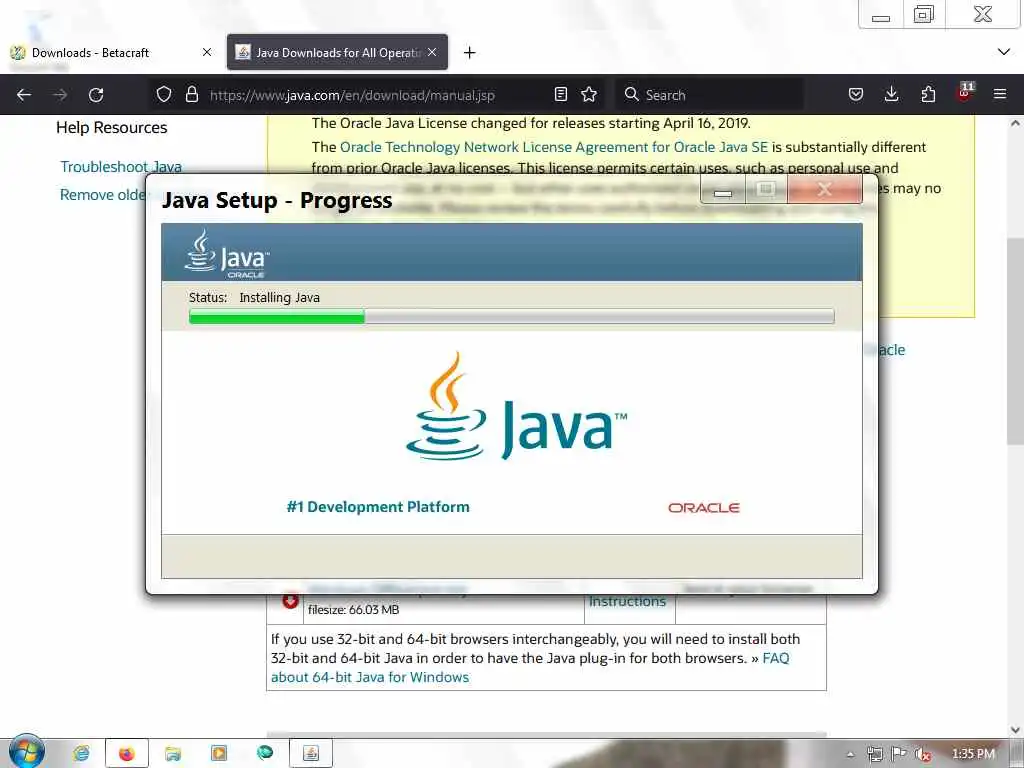Show hidden system tray icons arrow

[850, 754]
